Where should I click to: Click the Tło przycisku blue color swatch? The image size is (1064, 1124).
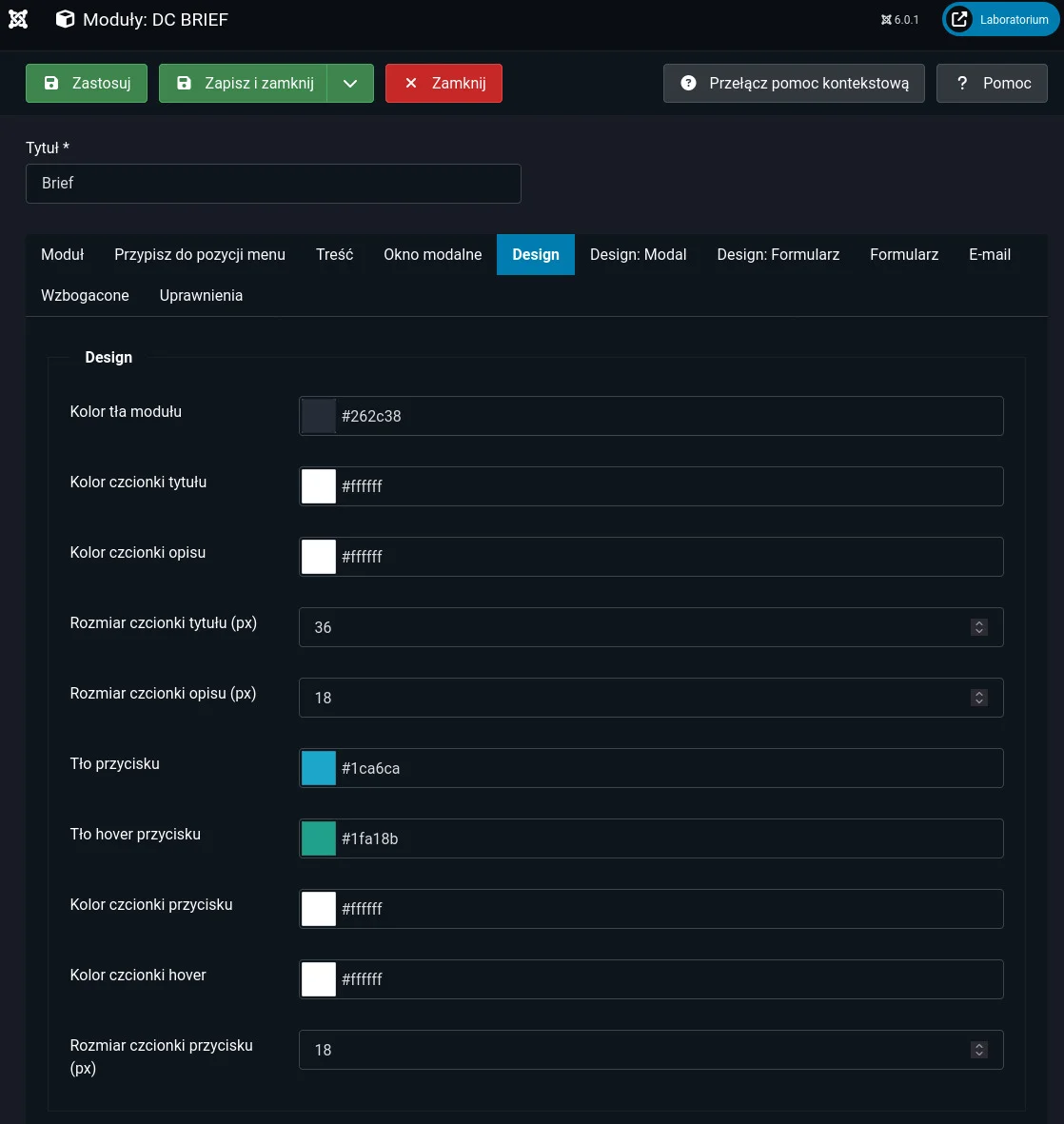(319, 768)
